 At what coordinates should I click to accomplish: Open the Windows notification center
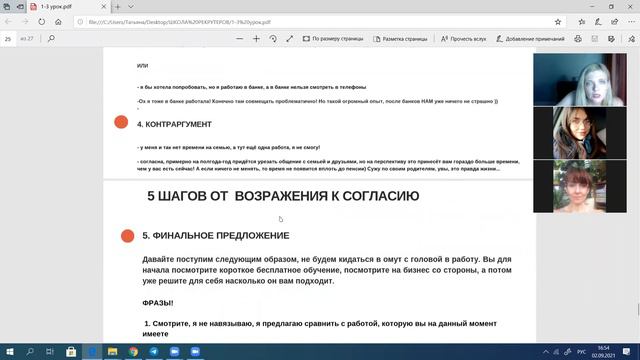click(627, 352)
